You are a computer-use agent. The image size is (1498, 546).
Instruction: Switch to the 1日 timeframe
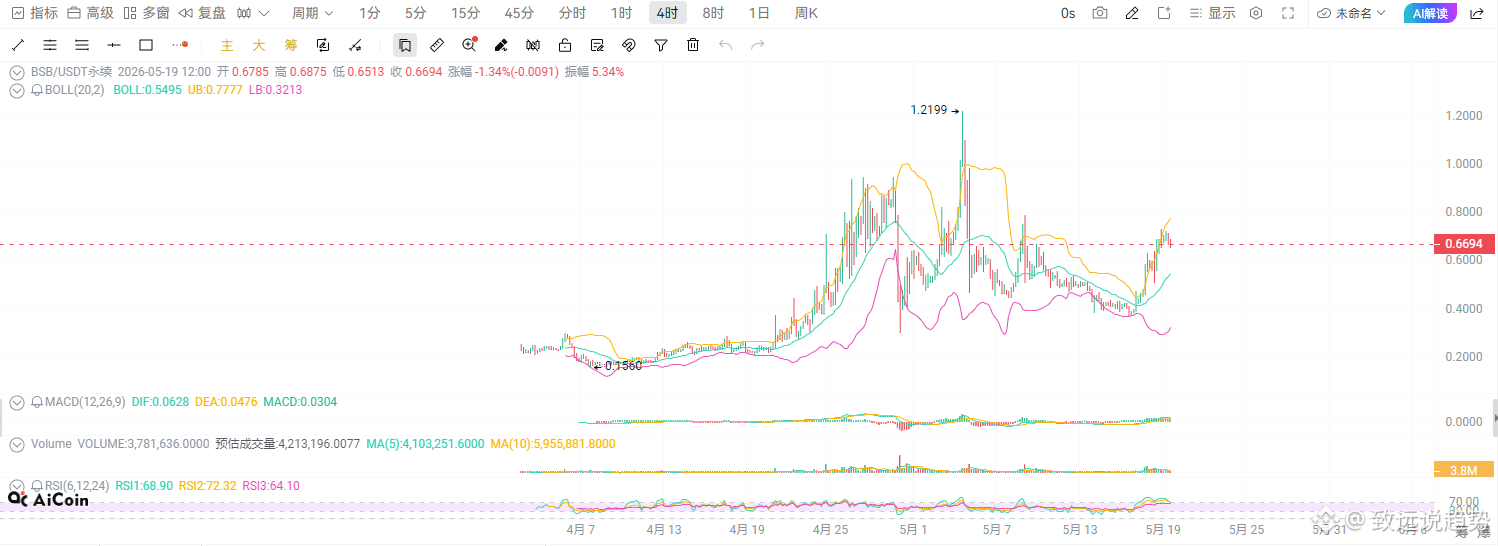pyautogui.click(x=759, y=13)
